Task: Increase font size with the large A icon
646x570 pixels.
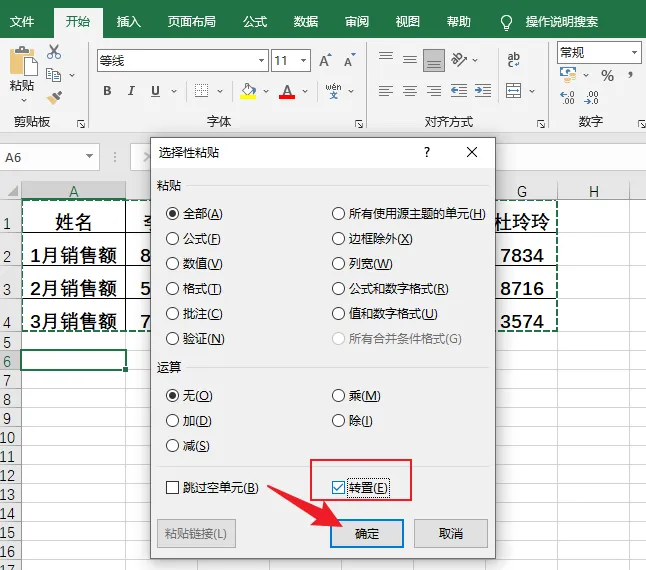Action: 325,61
